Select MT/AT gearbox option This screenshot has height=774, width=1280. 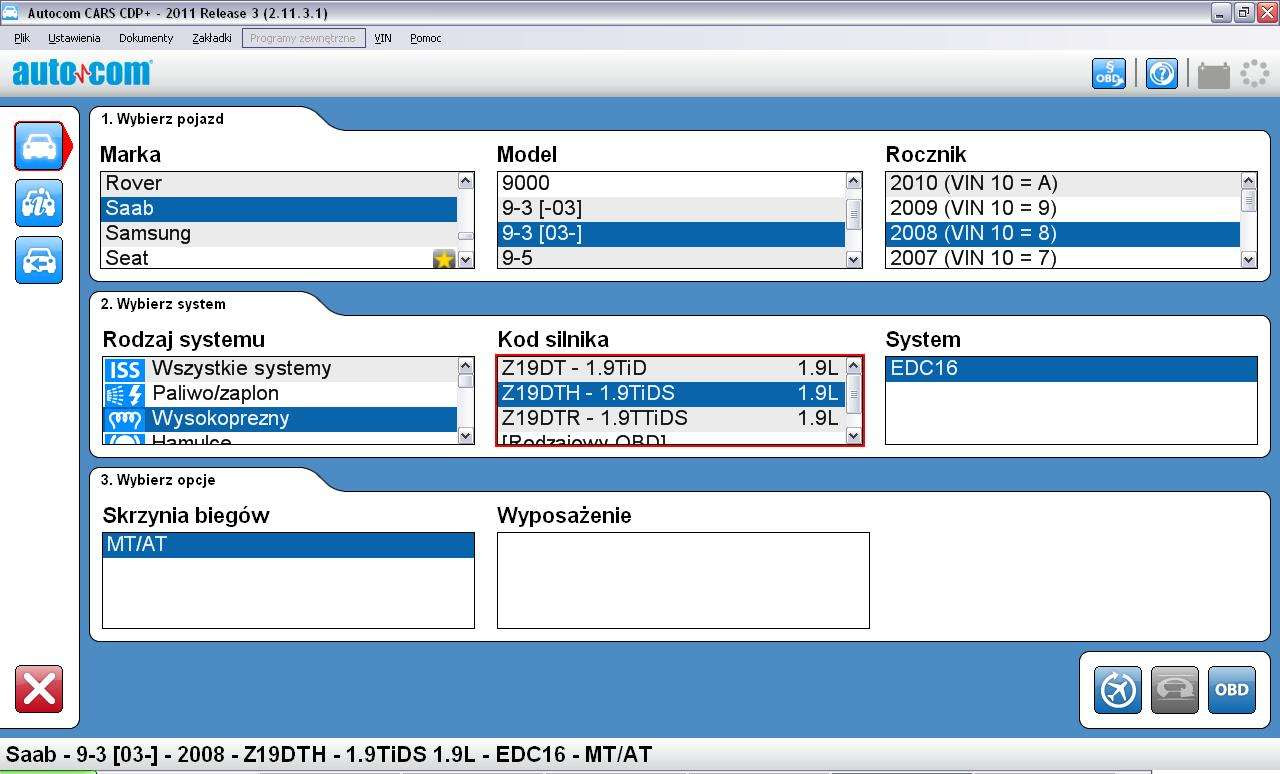click(288, 545)
